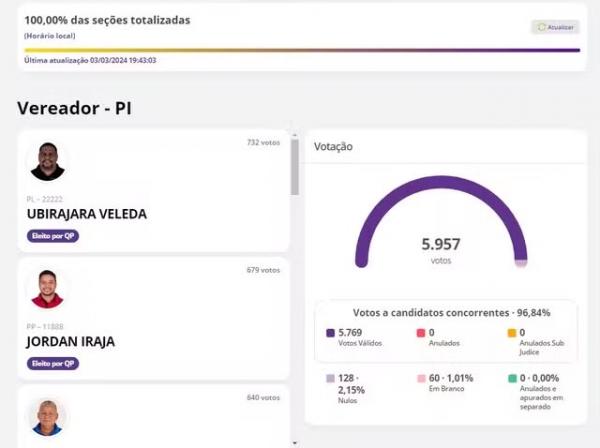Click Eleito por QP badge under Jordan Iraja

53,363
